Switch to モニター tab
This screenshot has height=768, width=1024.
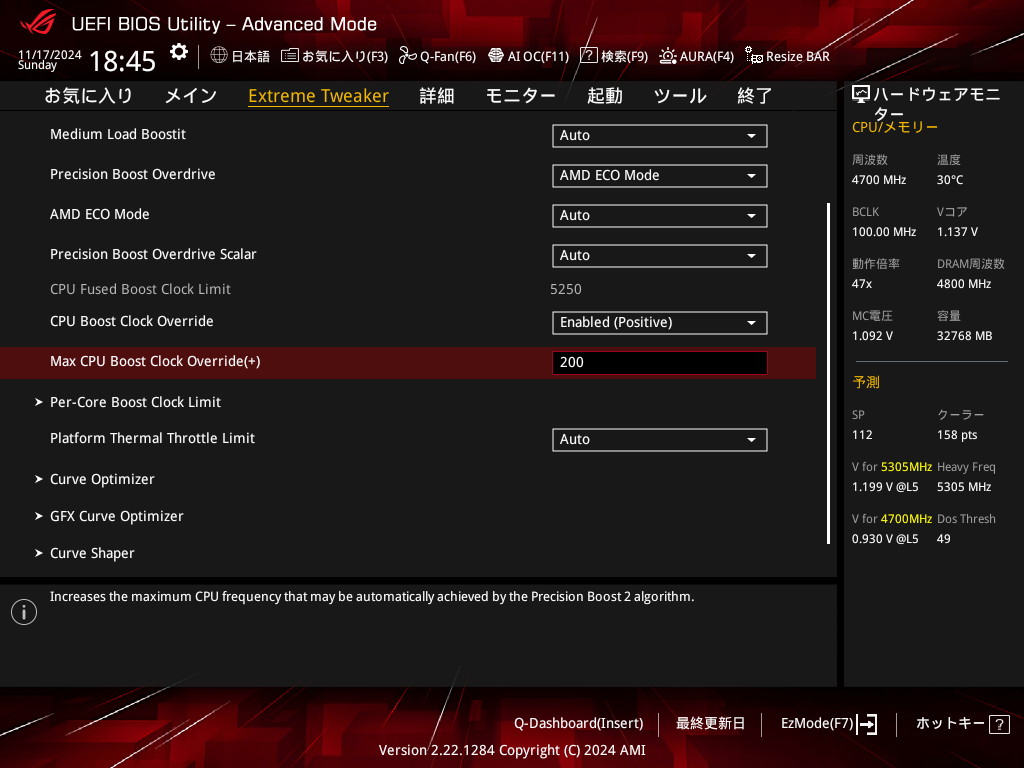520,96
